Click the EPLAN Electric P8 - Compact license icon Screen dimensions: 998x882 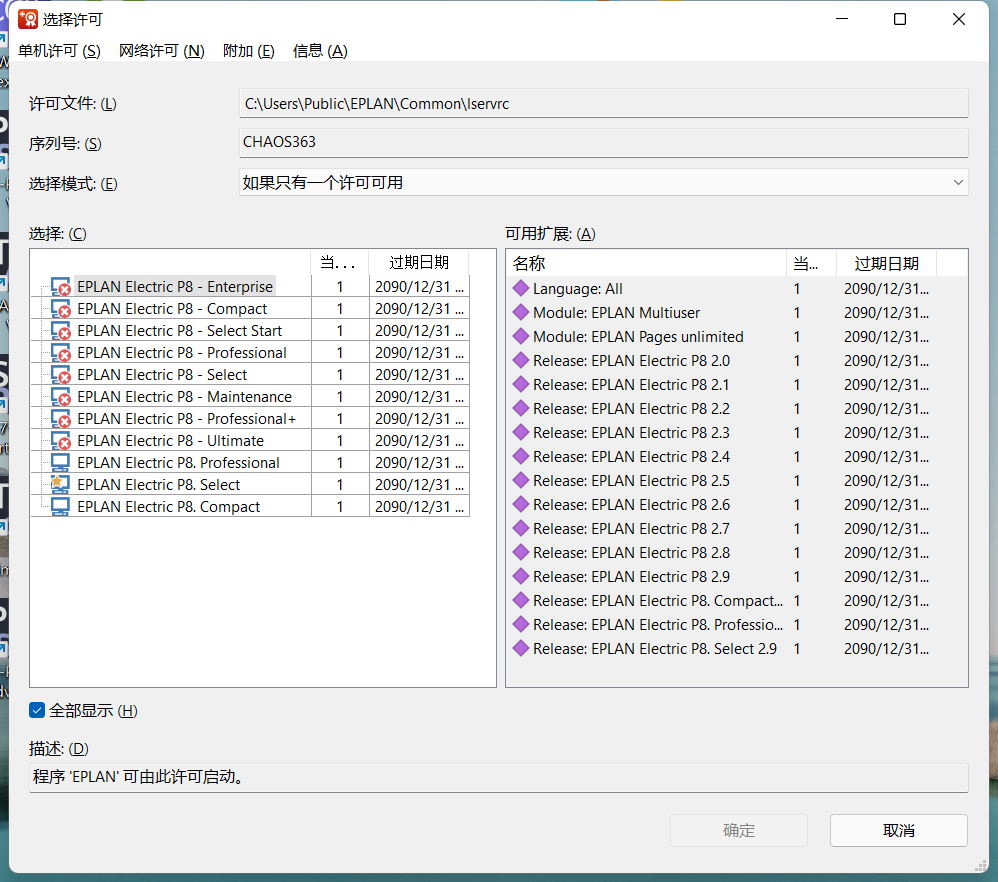click(61, 309)
